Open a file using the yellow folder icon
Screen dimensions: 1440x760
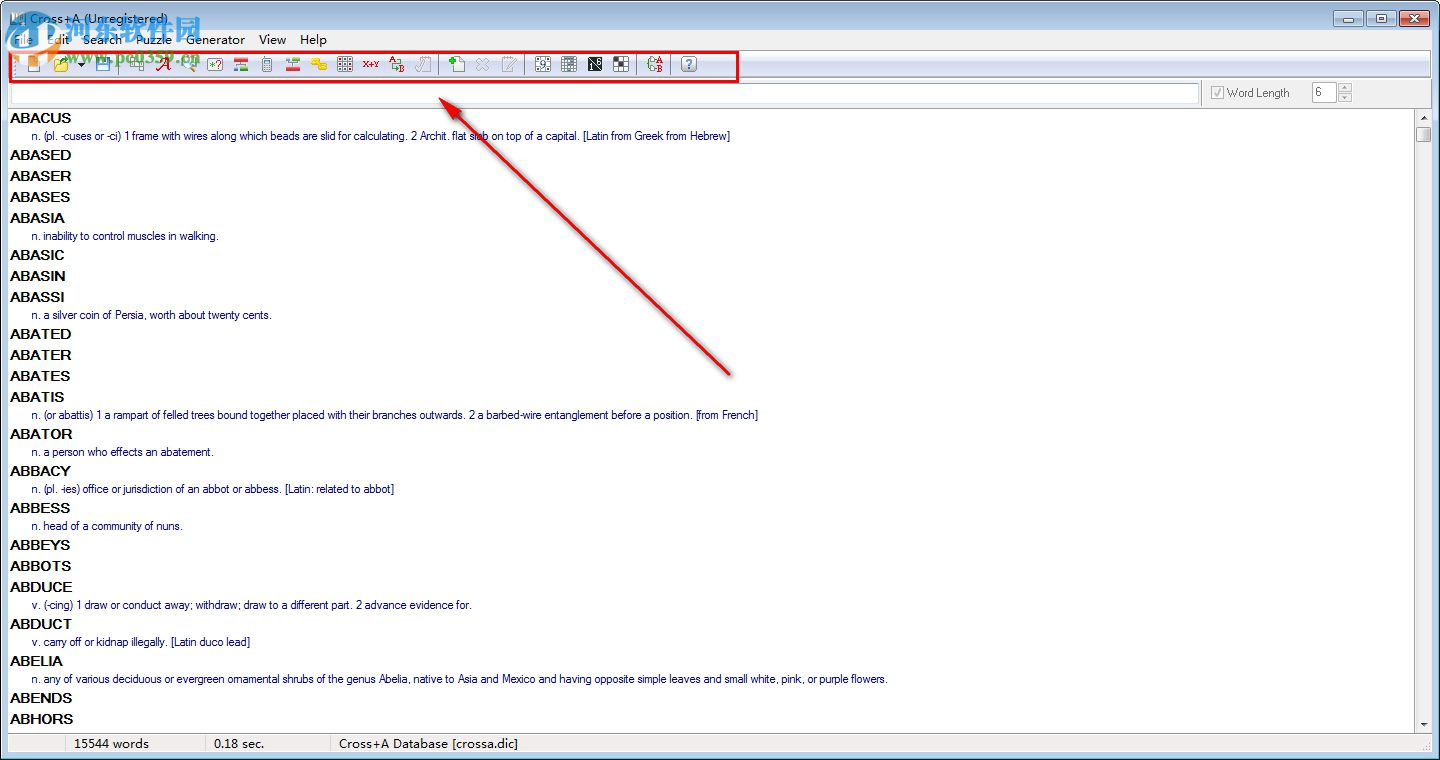[x=62, y=64]
